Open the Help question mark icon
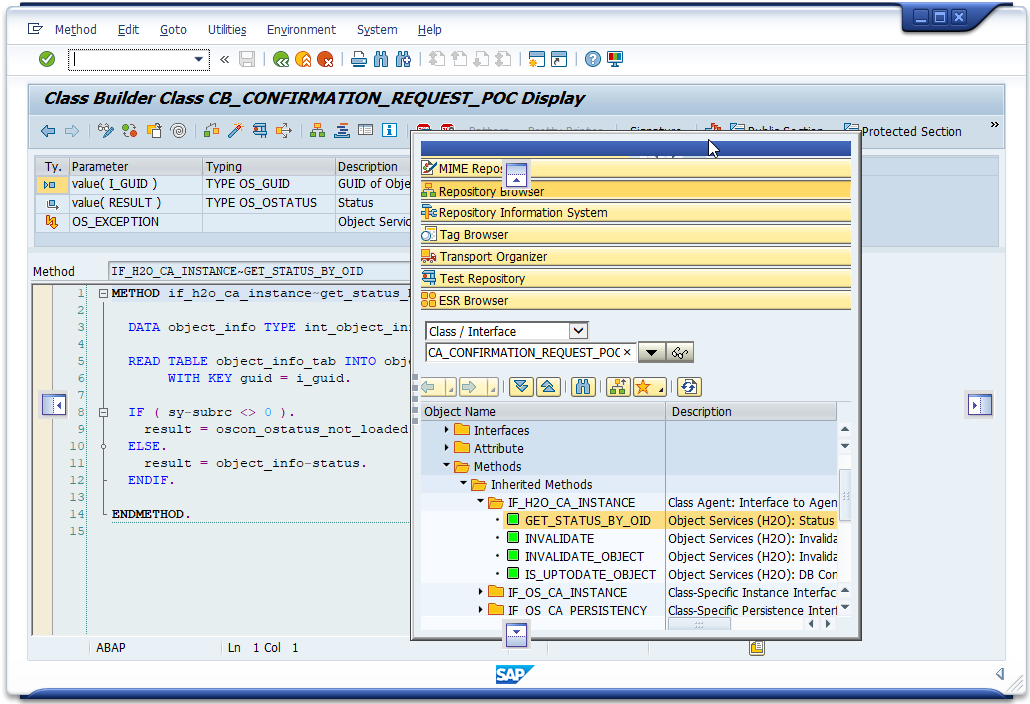This screenshot has width=1030, height=704. point(593,59)
